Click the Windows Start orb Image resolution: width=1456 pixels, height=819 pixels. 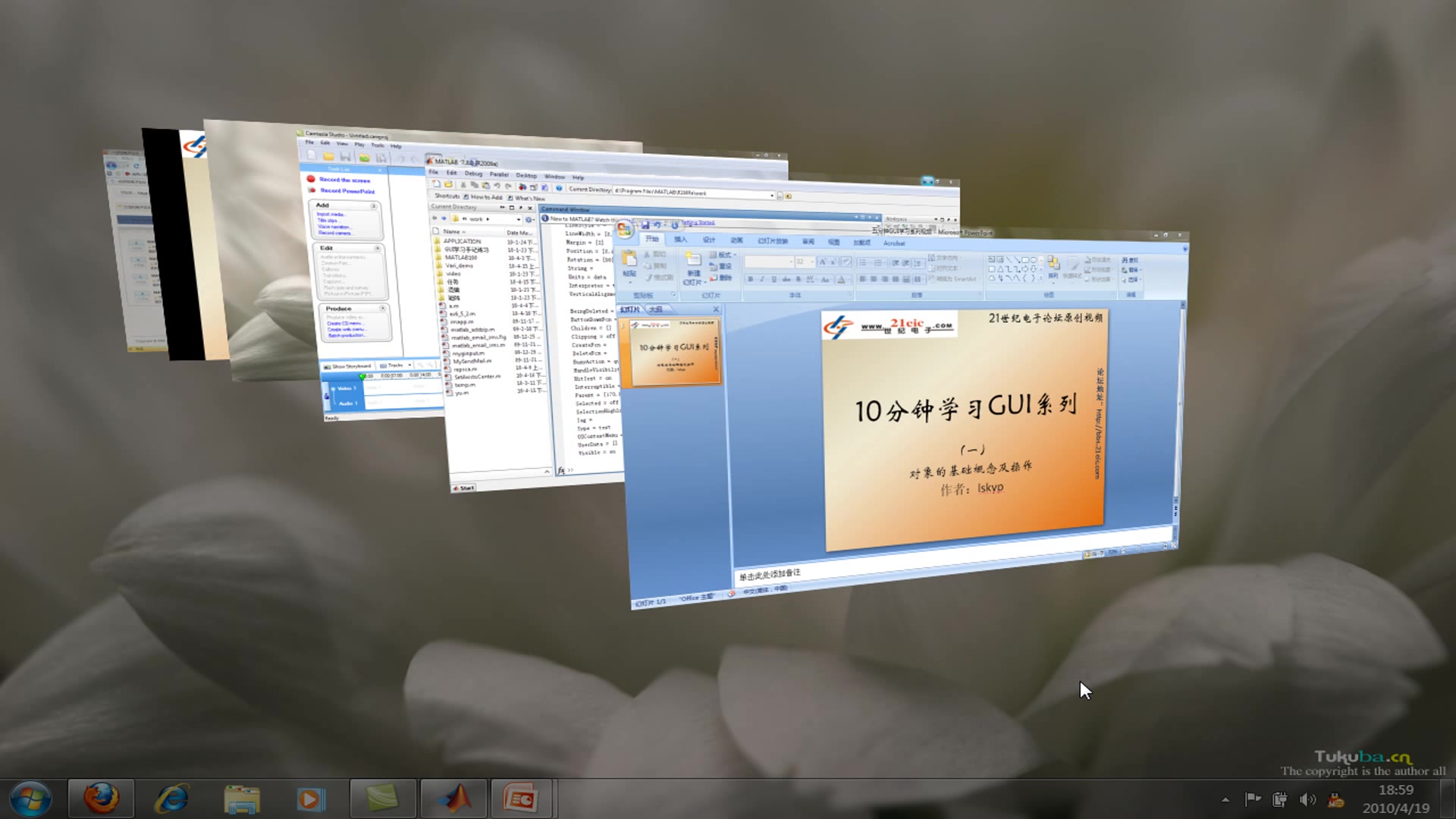click(30, 799)
